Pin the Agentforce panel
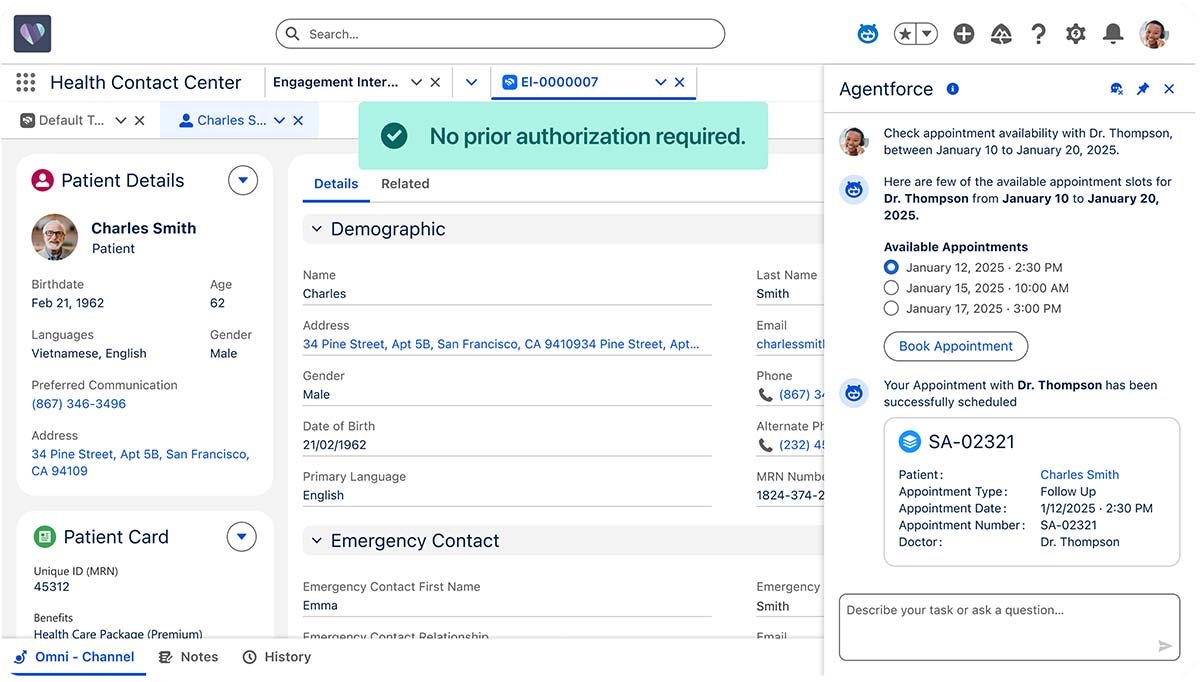1200x682 pixels. [1142, 88]
